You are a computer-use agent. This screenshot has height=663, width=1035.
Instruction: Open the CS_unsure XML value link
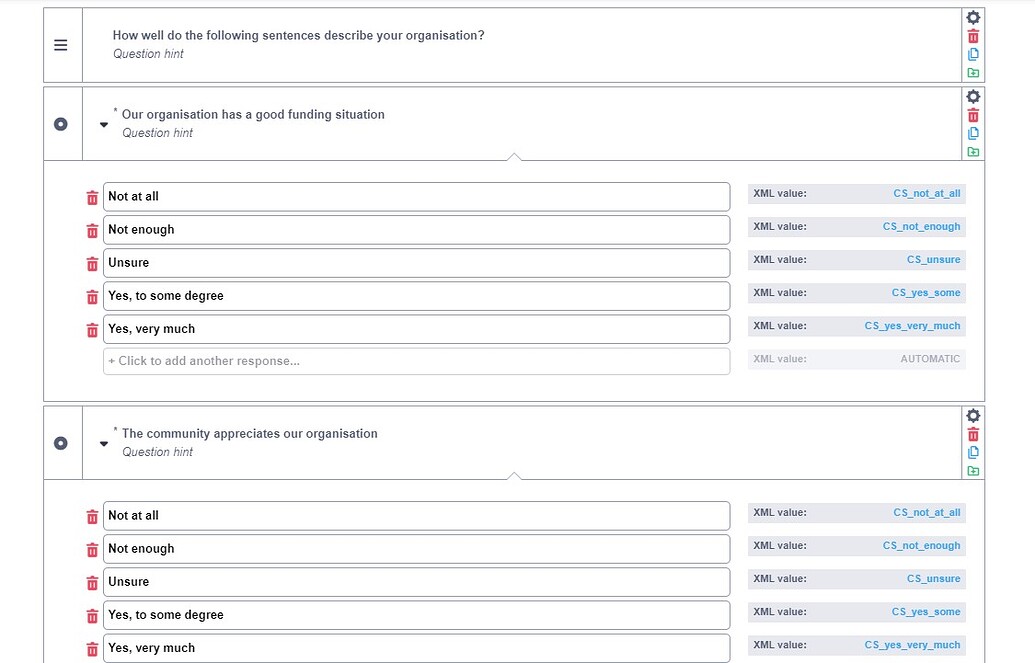(933, 259)
